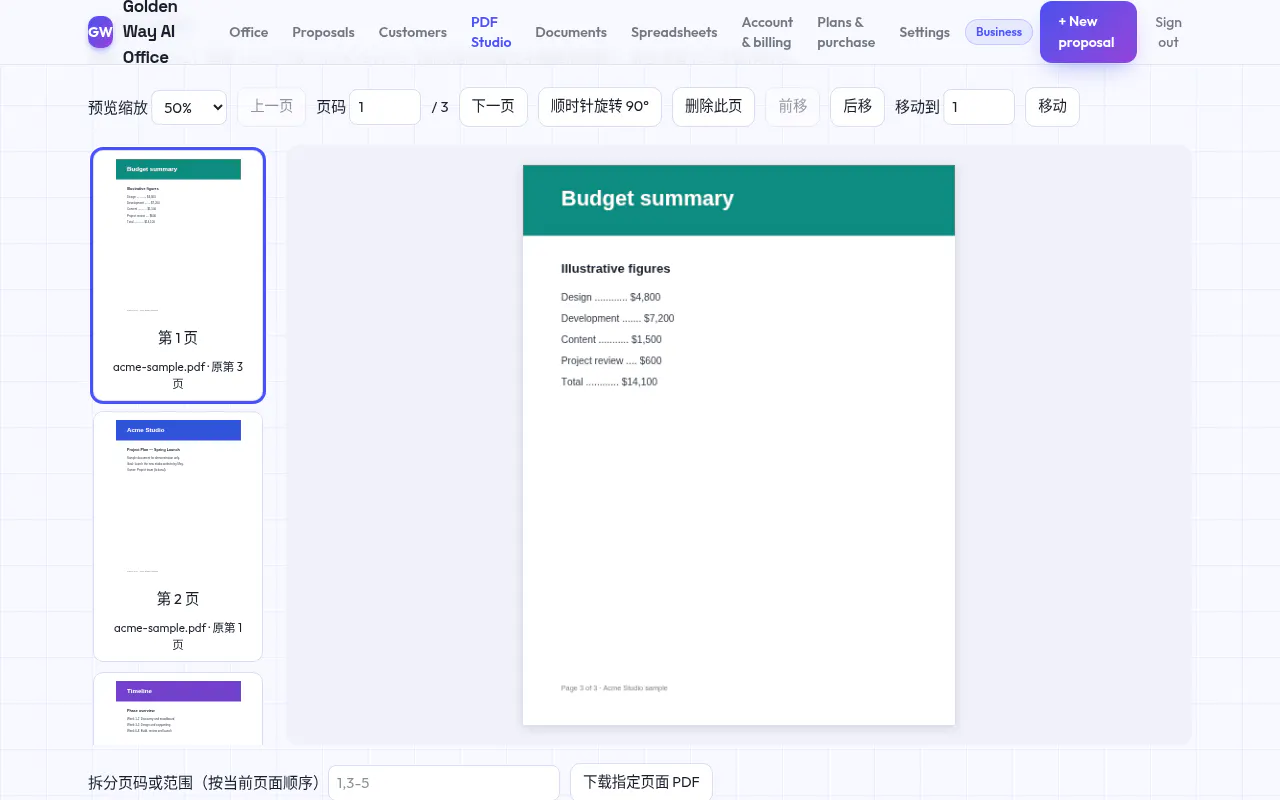This screenshot has height=800, width=1280.
Task: Click 'Illustrative figures' text in preview
Action: (x=616, y=269)
